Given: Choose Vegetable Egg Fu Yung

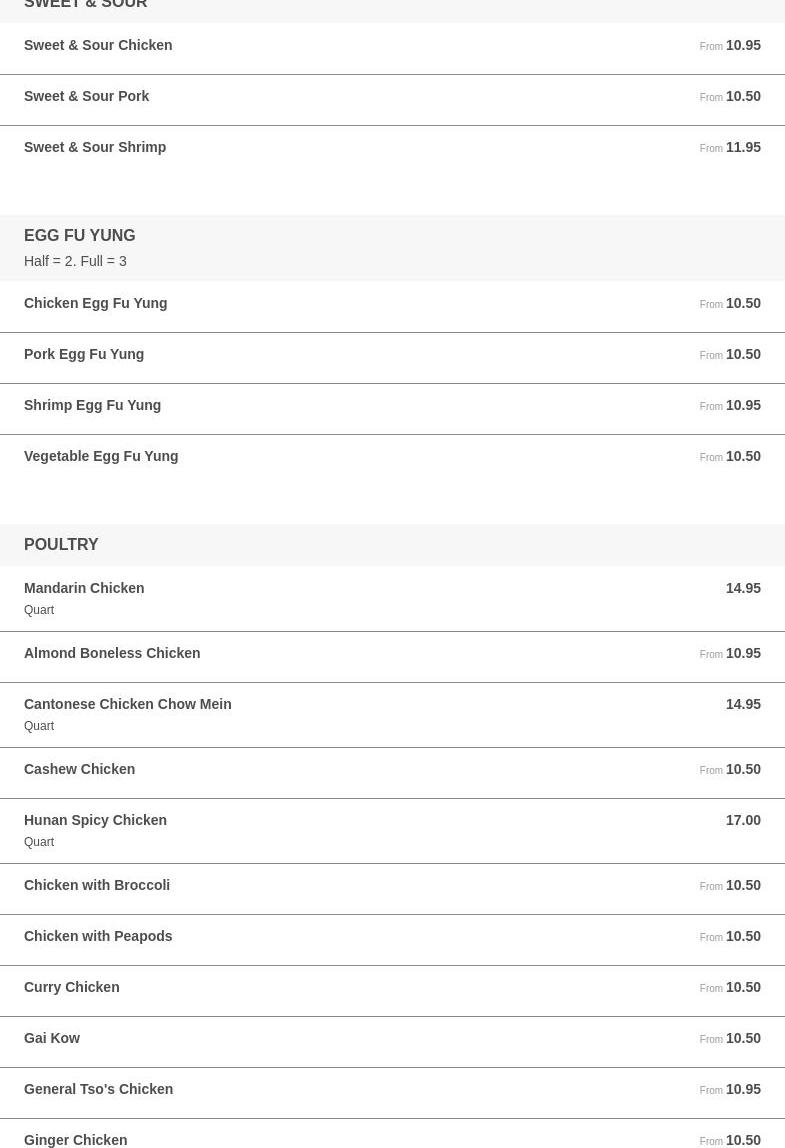Looking at the screenshot, I should pyautogui.click(x=392, y=461).
